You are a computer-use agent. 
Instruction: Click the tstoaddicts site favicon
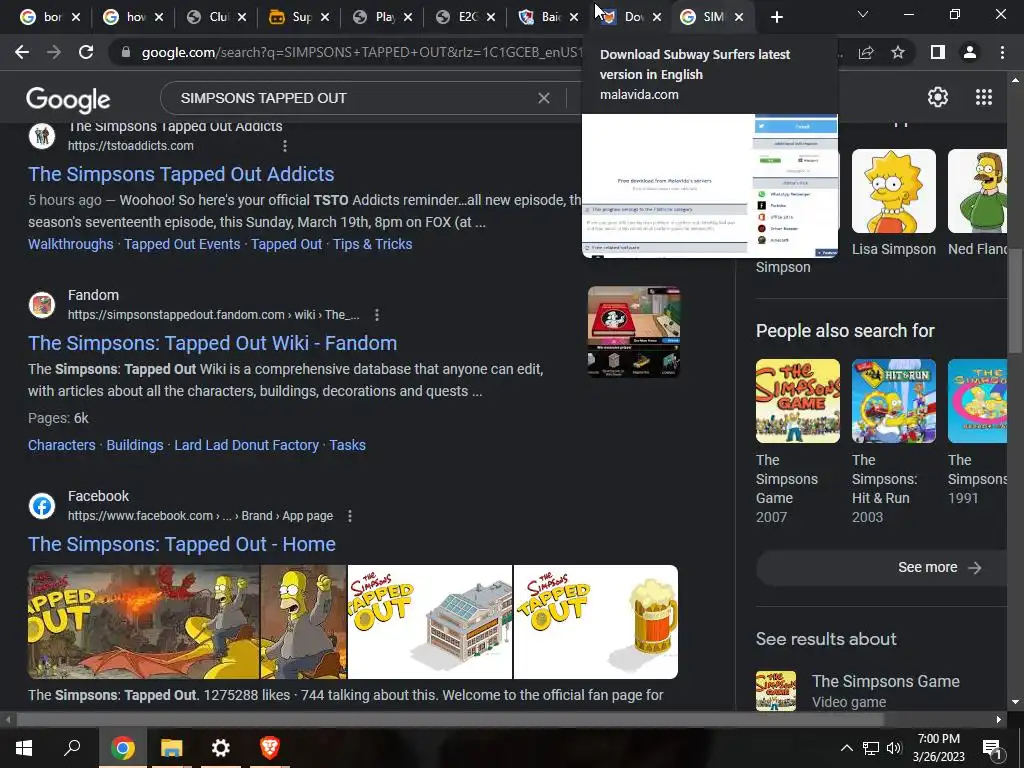pyautogui.click(x=42, y=136)
